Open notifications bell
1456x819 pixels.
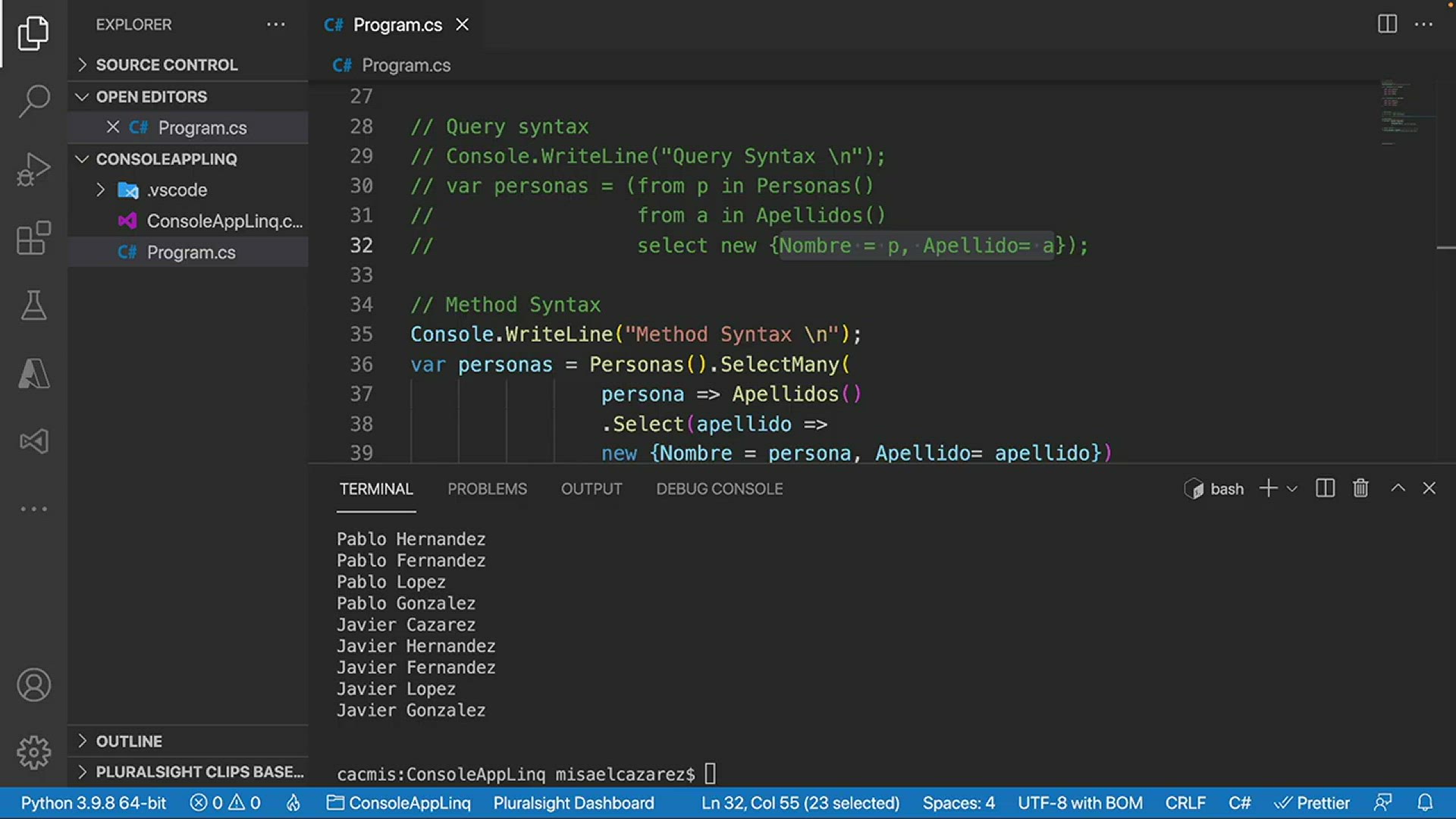click(x=1425, y=802)
